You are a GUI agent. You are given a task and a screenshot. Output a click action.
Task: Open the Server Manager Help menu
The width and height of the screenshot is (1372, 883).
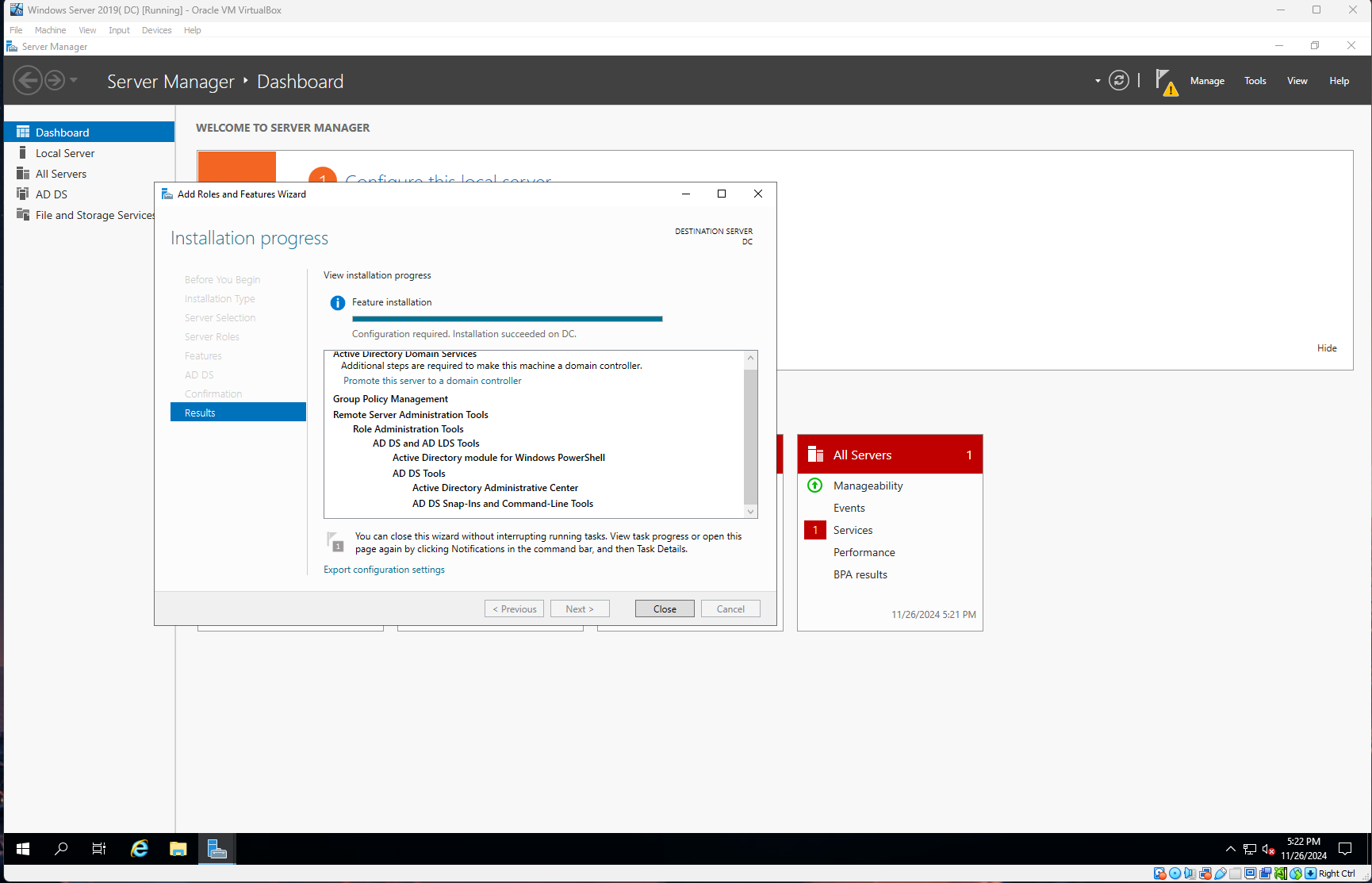(1339, 81)
